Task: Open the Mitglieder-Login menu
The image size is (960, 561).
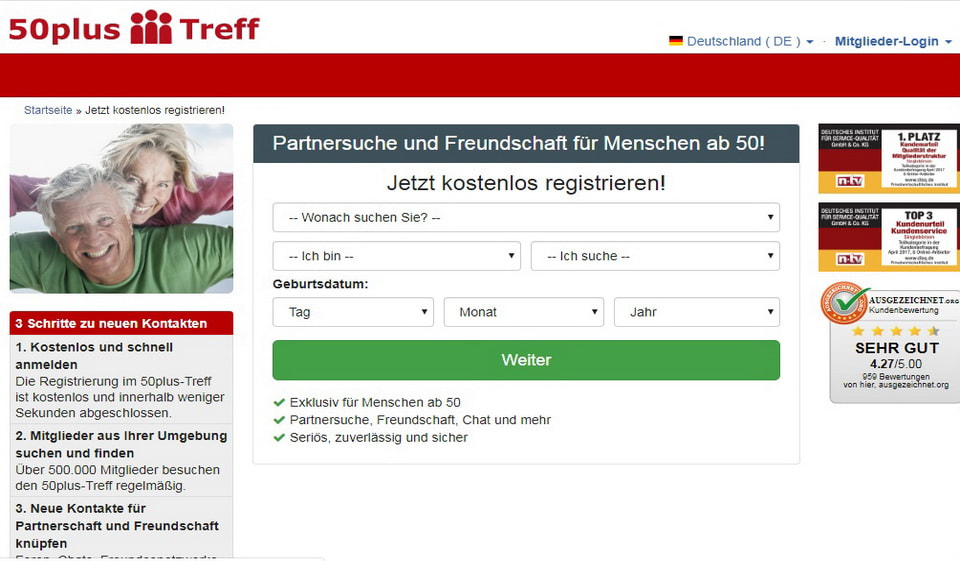Action: [x=893, y=41]
